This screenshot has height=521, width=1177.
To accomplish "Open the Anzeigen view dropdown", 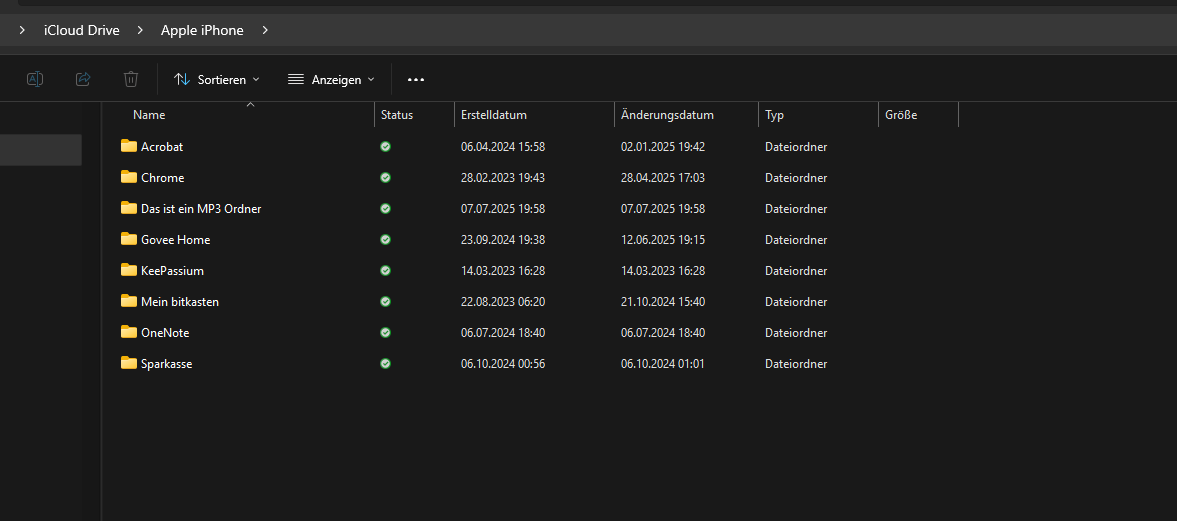I will 331,79.
